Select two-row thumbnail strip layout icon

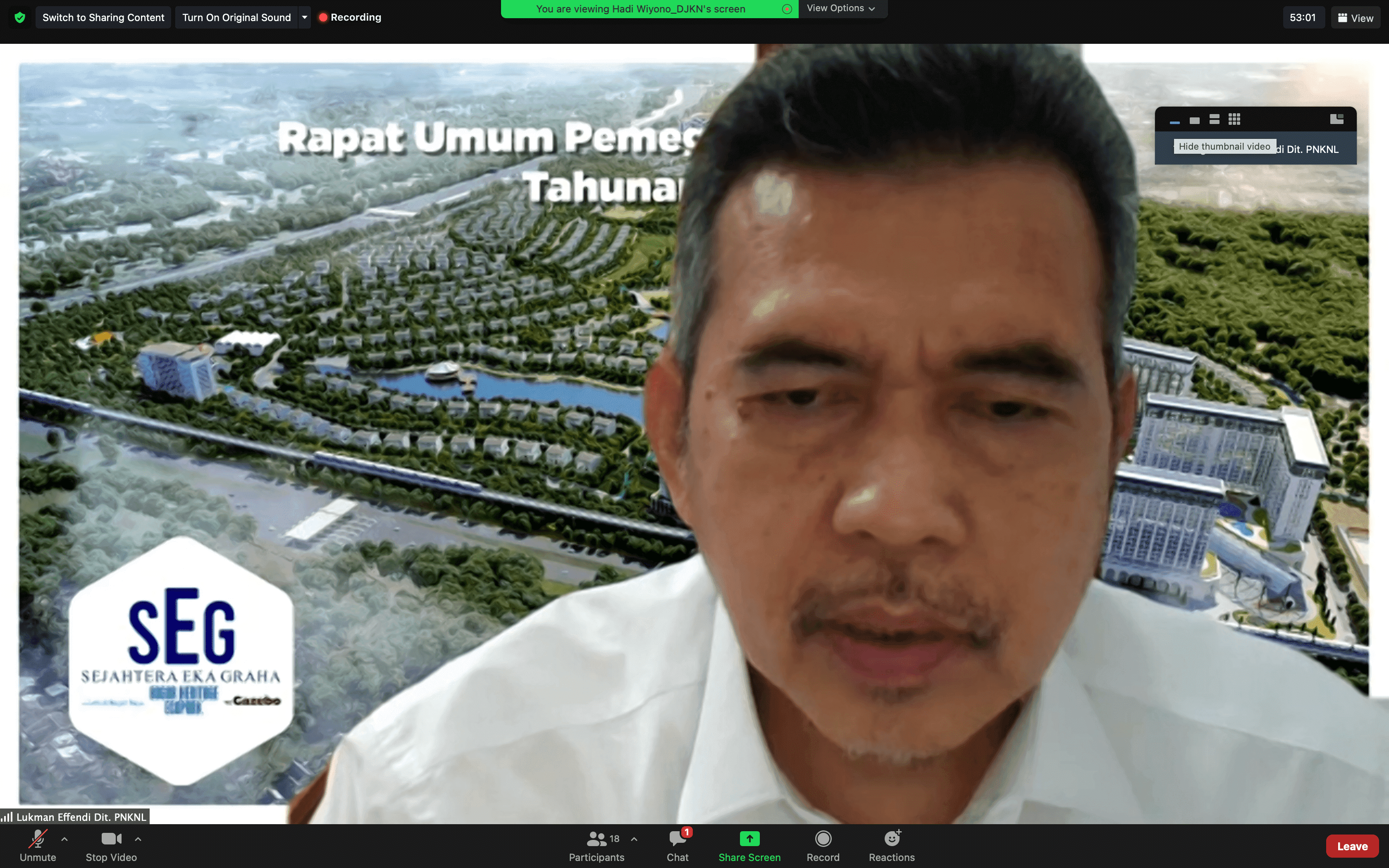click(1214, 119)
